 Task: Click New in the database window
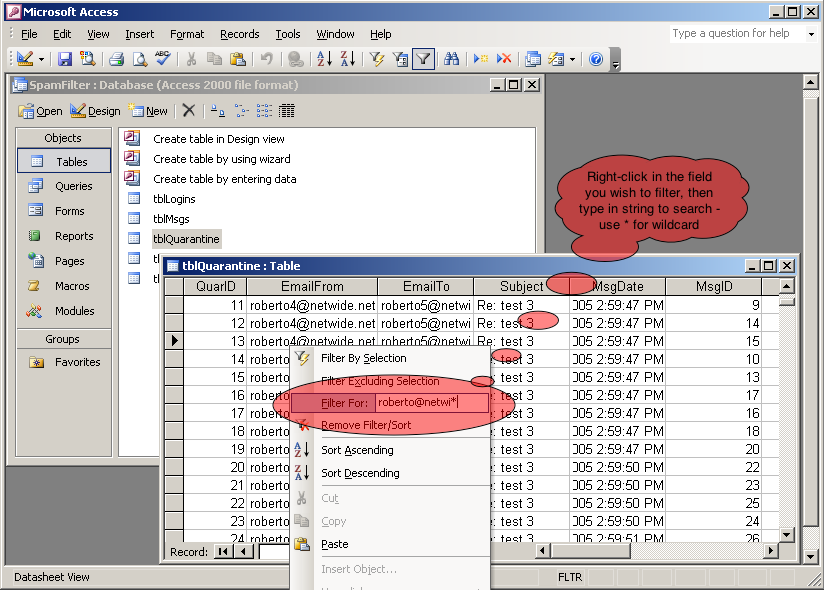point(149,111)
